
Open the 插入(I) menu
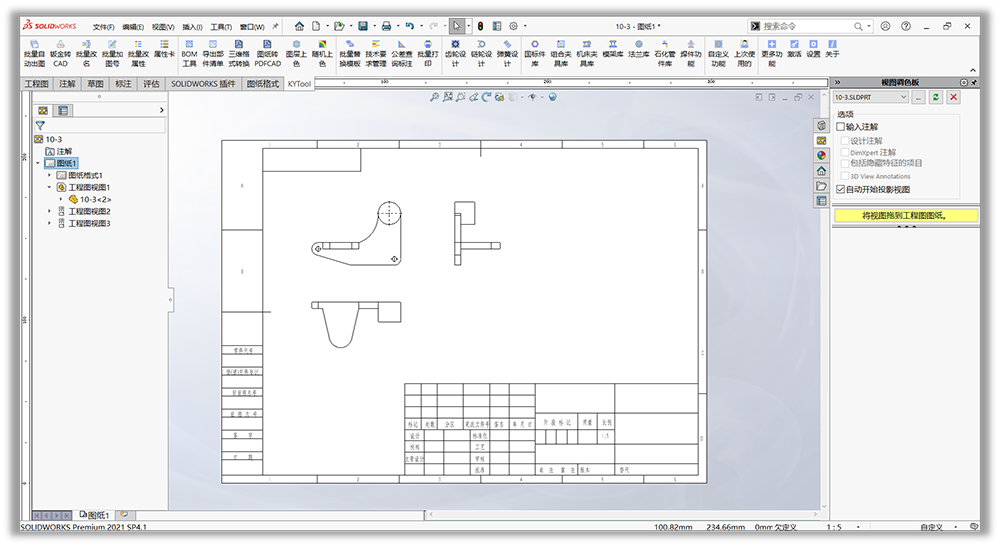click(192, 27)
